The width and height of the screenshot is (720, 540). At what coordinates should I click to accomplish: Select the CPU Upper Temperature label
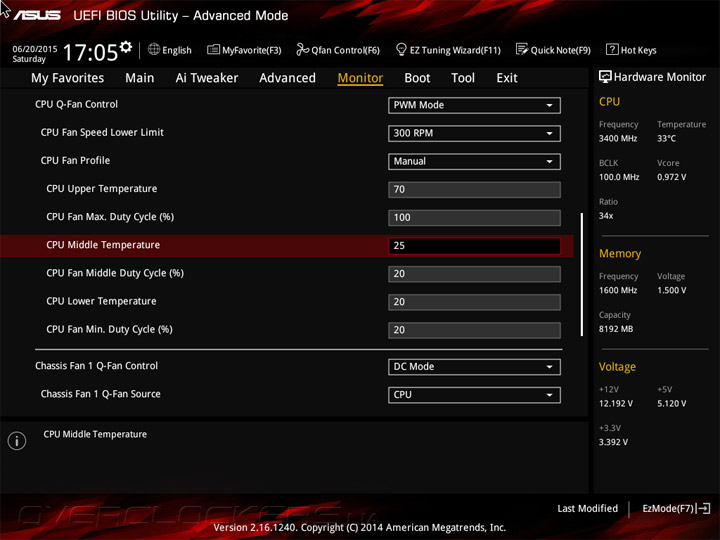click(x=101, y=189)
